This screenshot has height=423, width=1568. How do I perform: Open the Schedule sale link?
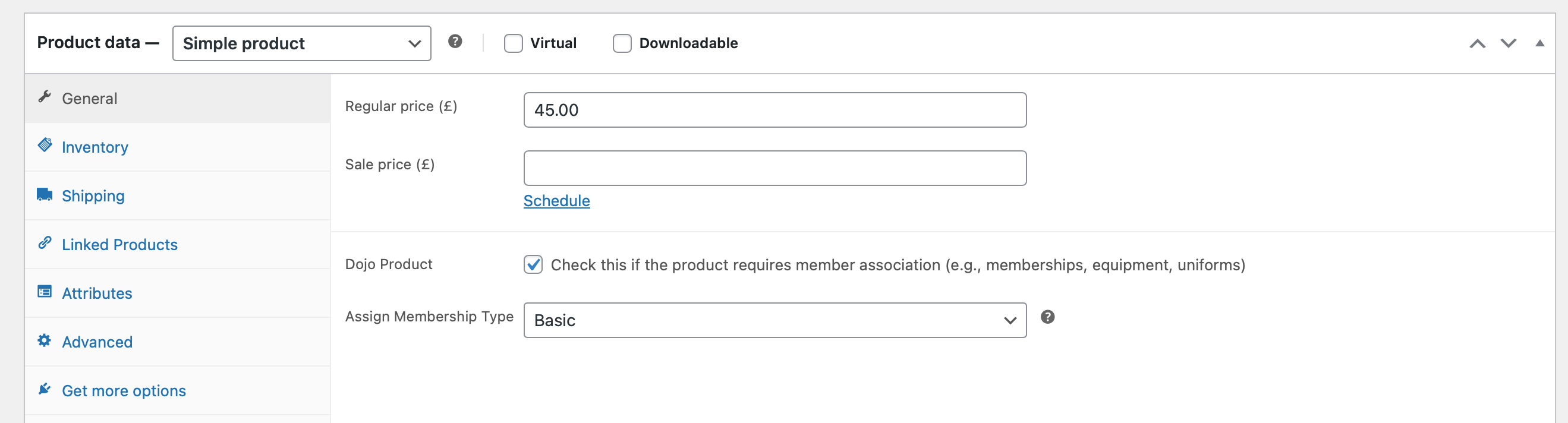point(556,201)
